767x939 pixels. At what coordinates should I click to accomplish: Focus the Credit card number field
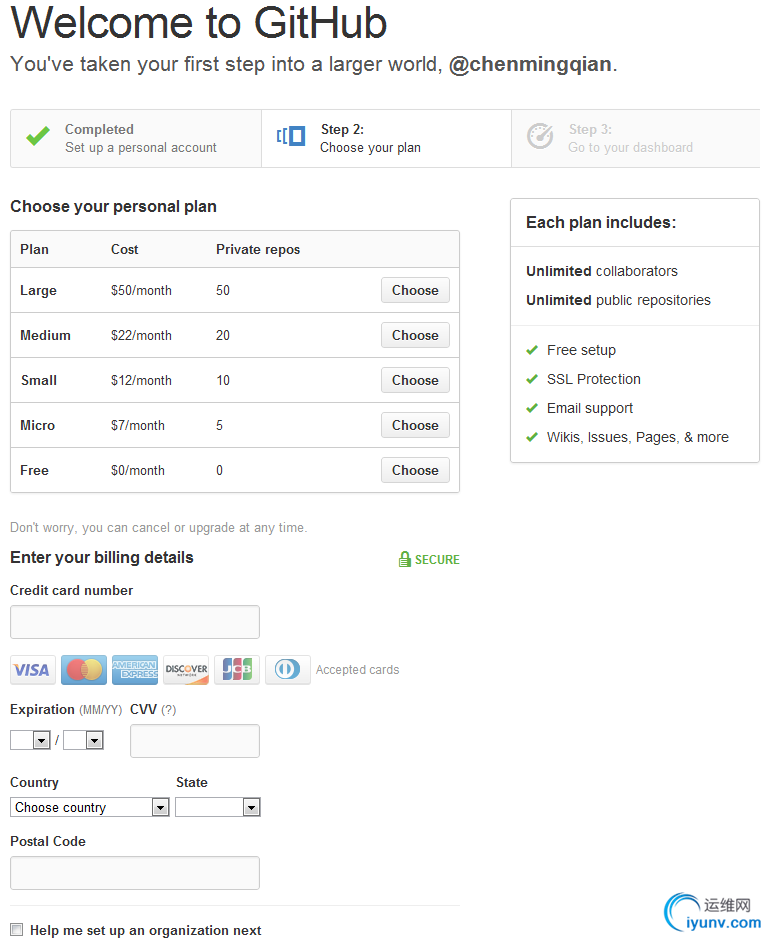(x=135, y=622)
